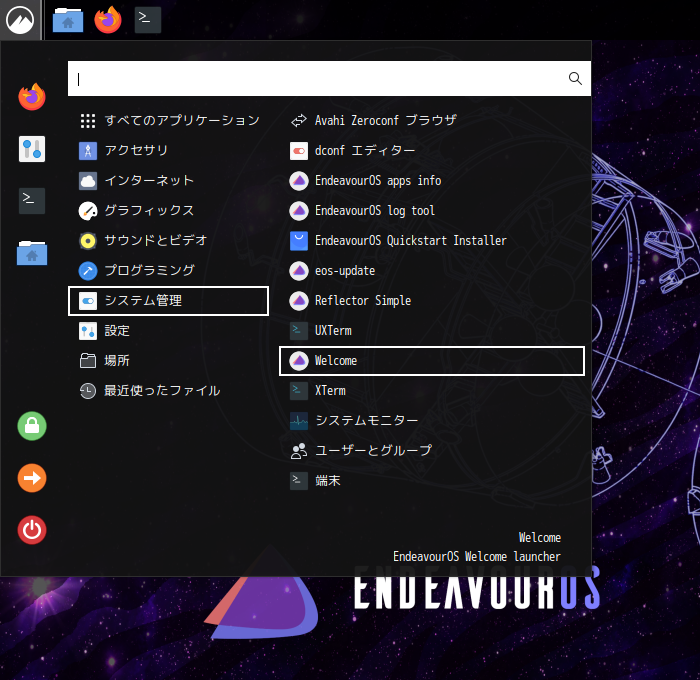
Task: Open home folder icon in menu sidebar
Action: 32,253
